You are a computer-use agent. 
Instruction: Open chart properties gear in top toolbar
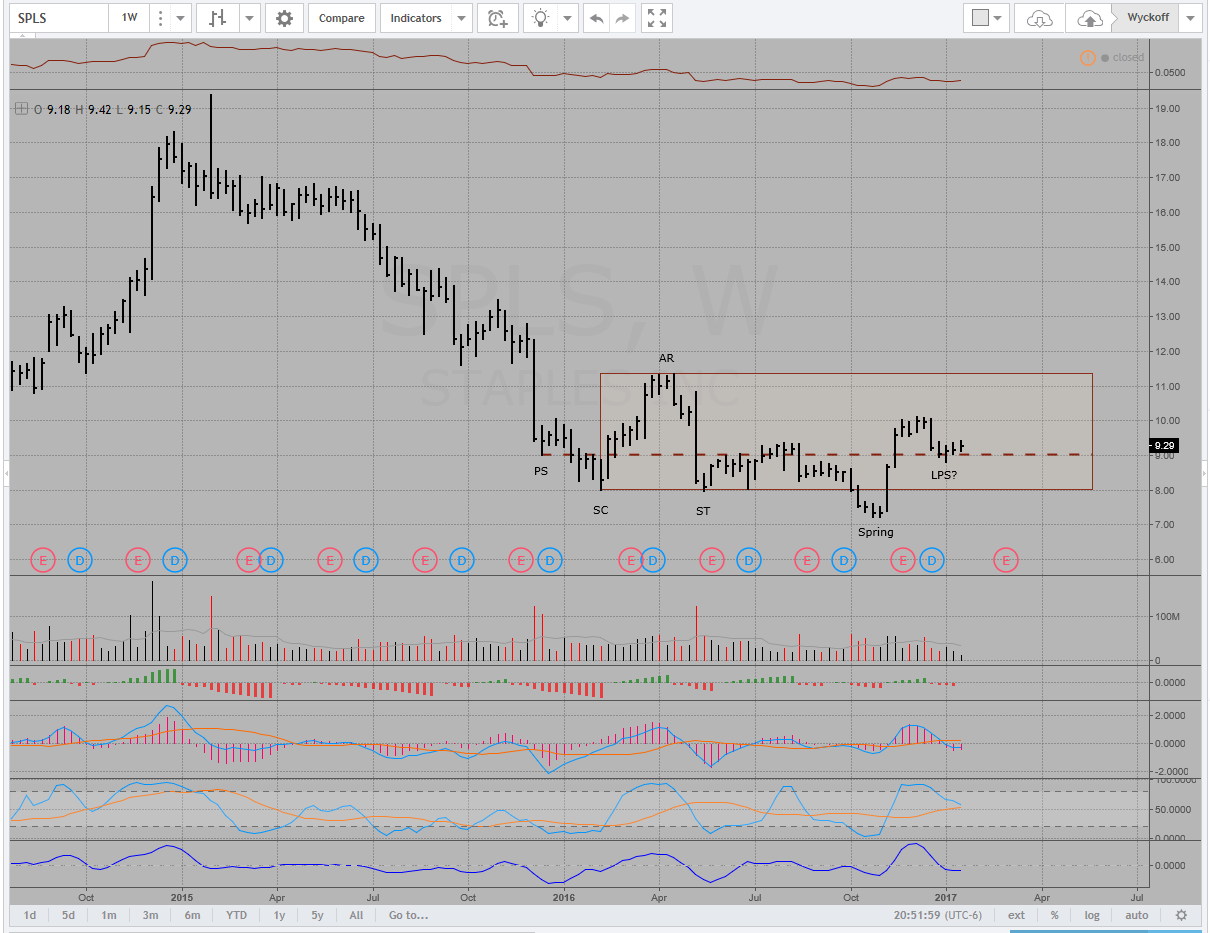(285, 18)
